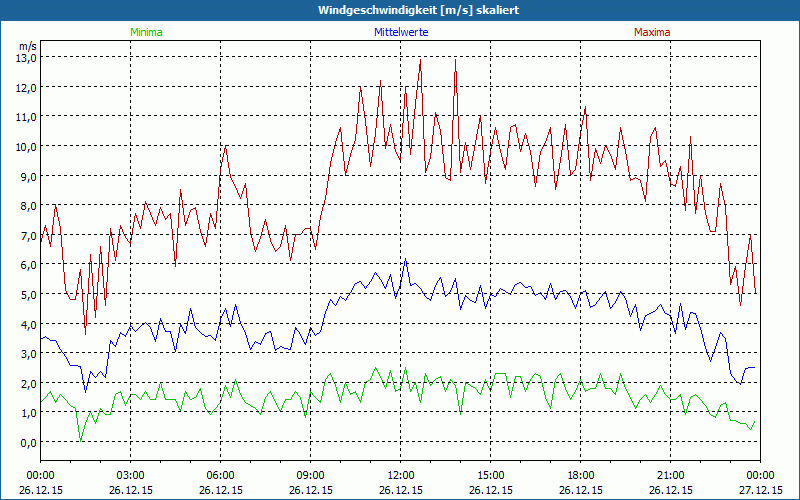The height and width of the screenshot is (500, 800).
Task: Click the 2,0 y-axis value
Action: click(x=28, y=383)
